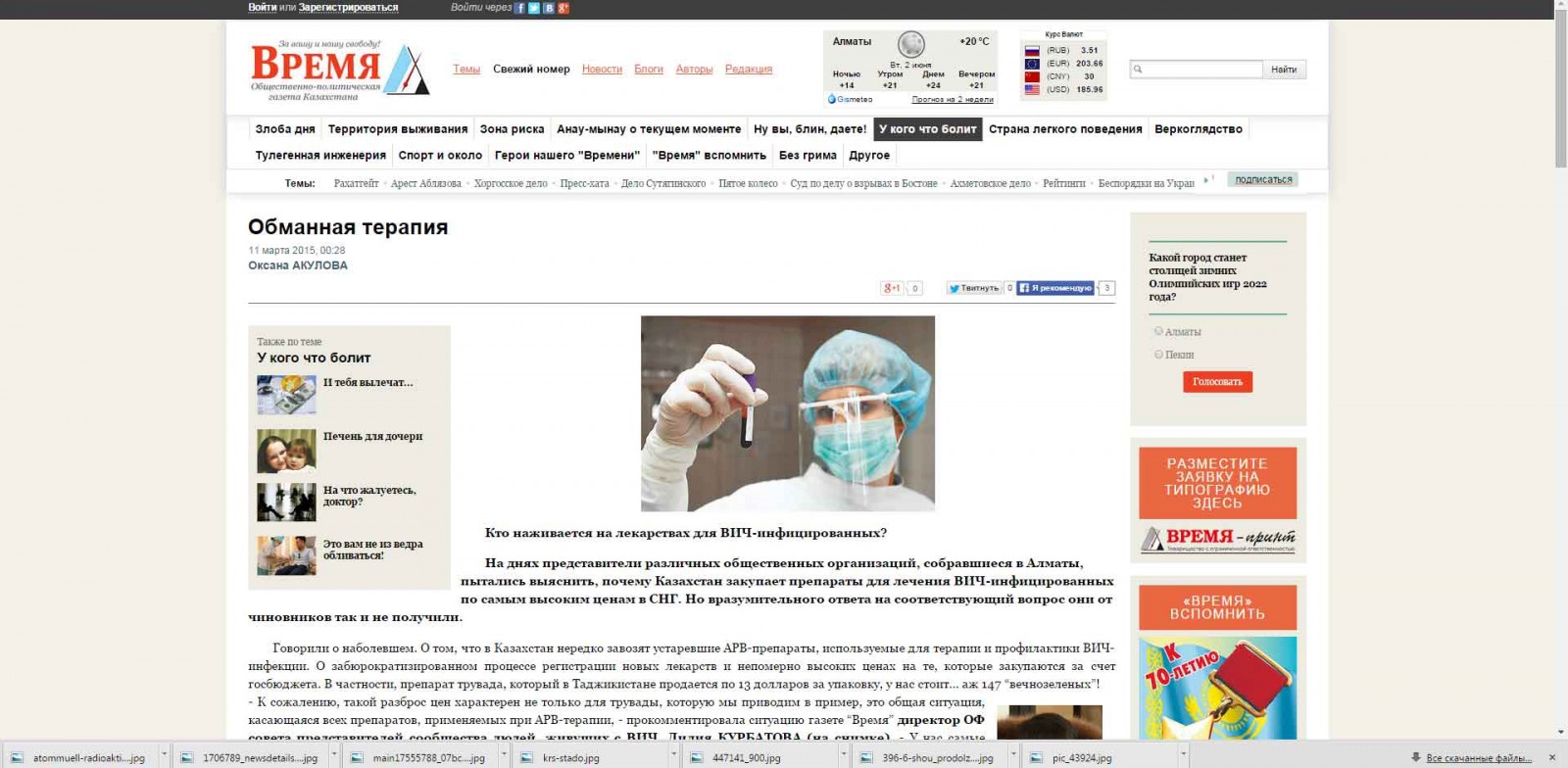This screenshot has height=768, width=1568.
Task: Log in via the Google+ icon
Action: coord(563,8)
